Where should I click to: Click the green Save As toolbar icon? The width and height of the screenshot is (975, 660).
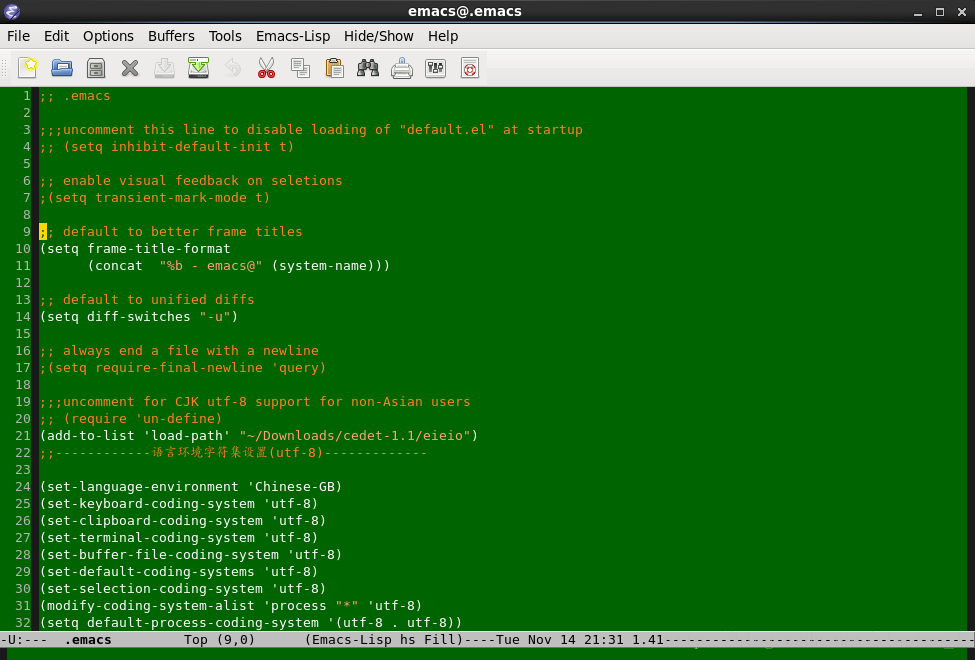tap(198, 68)
